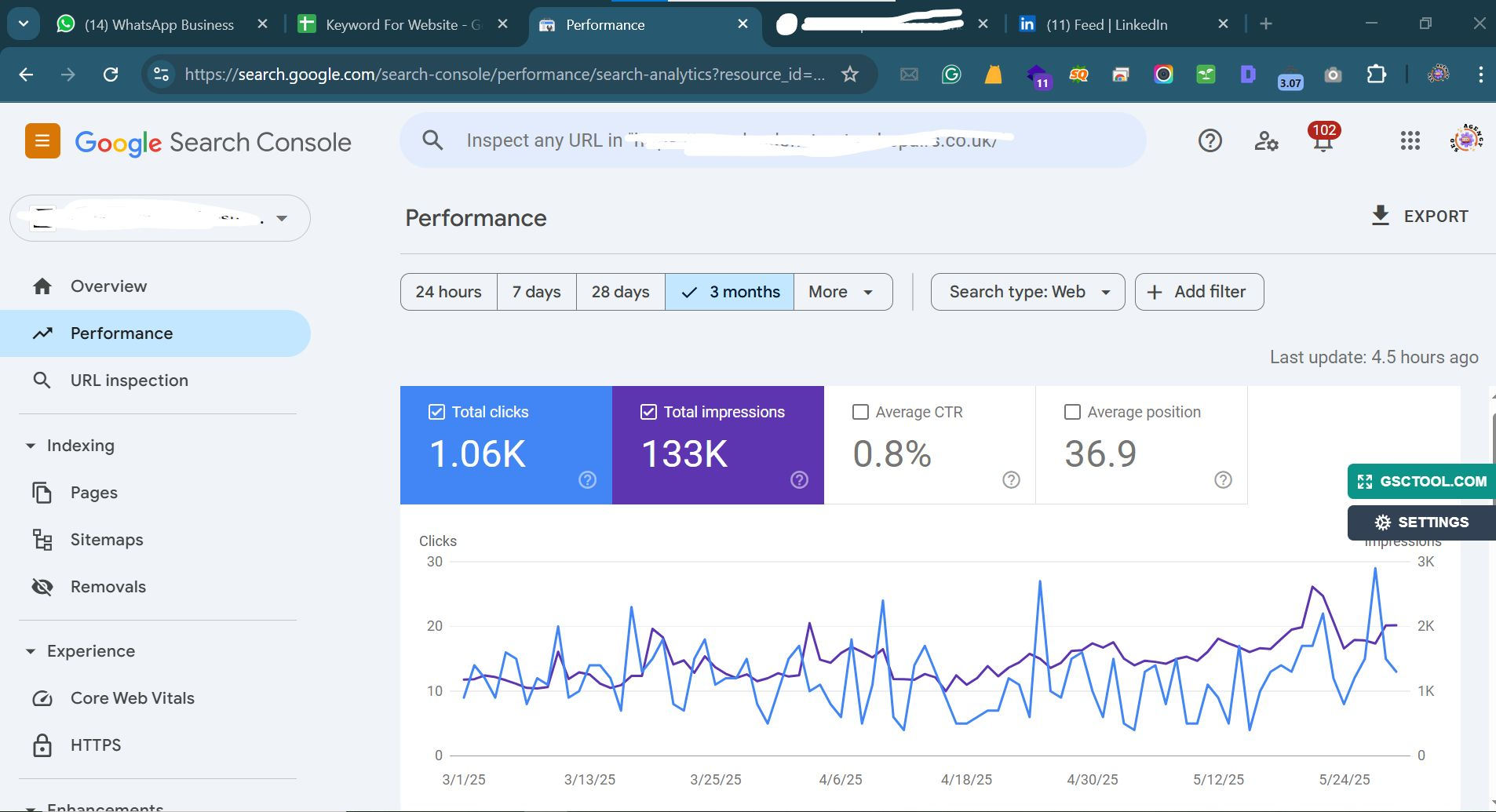Click the Add filter button

click(x=1199, y=292)
